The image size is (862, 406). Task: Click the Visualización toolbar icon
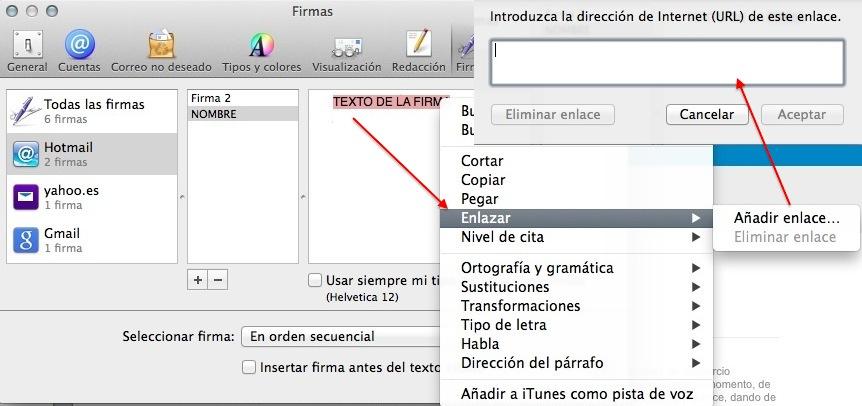[346, 48]
